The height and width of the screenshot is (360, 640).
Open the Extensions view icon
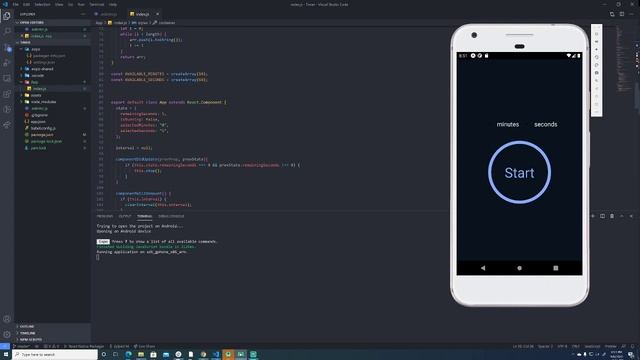pos(7,94)
